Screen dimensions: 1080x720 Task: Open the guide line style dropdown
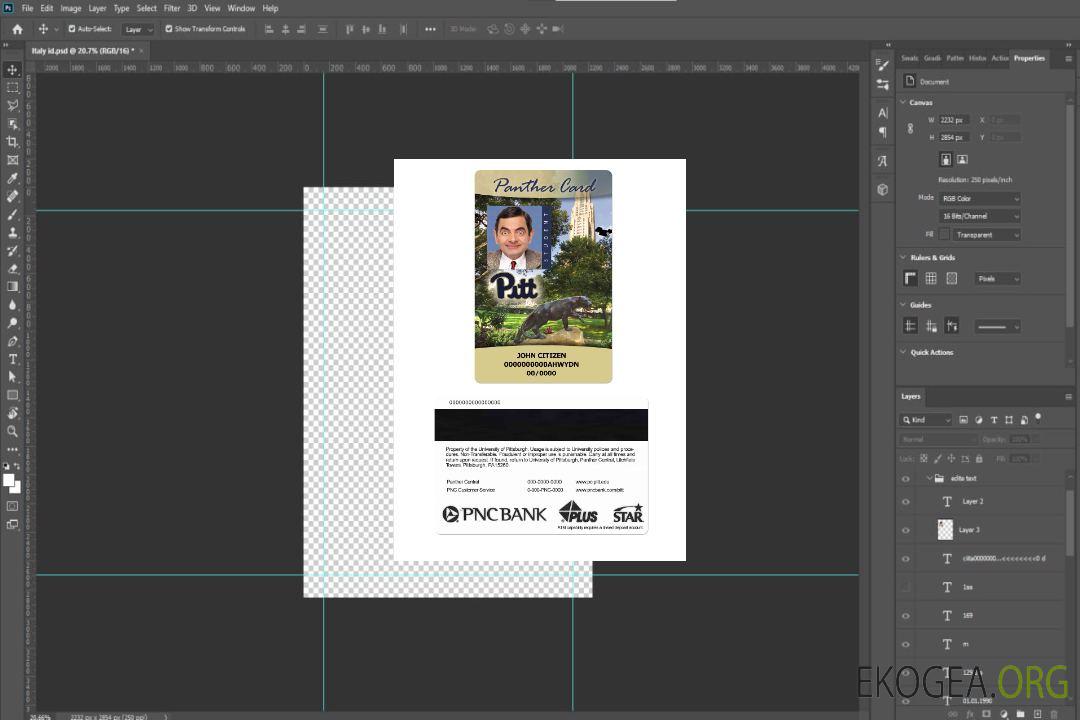tap(997, 327)
